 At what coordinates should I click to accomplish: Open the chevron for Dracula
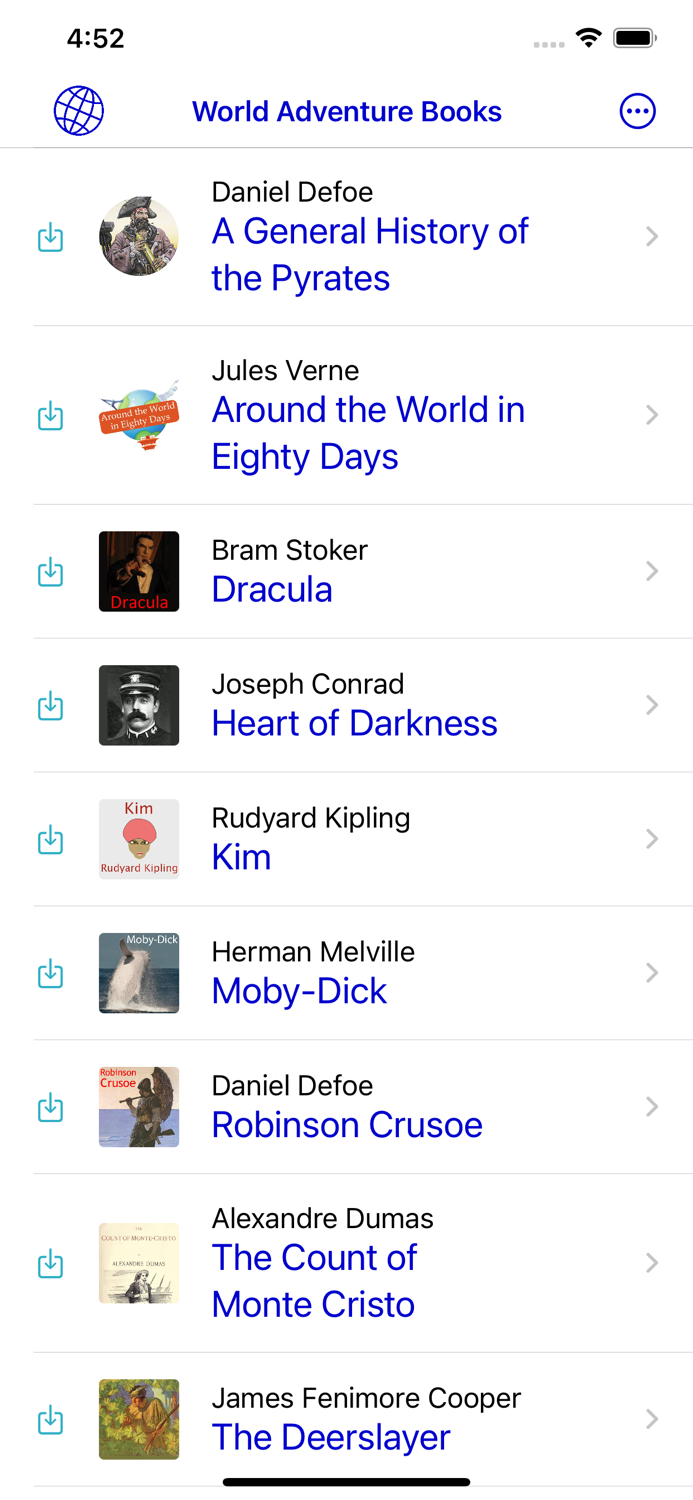click(x=652, y=571)
